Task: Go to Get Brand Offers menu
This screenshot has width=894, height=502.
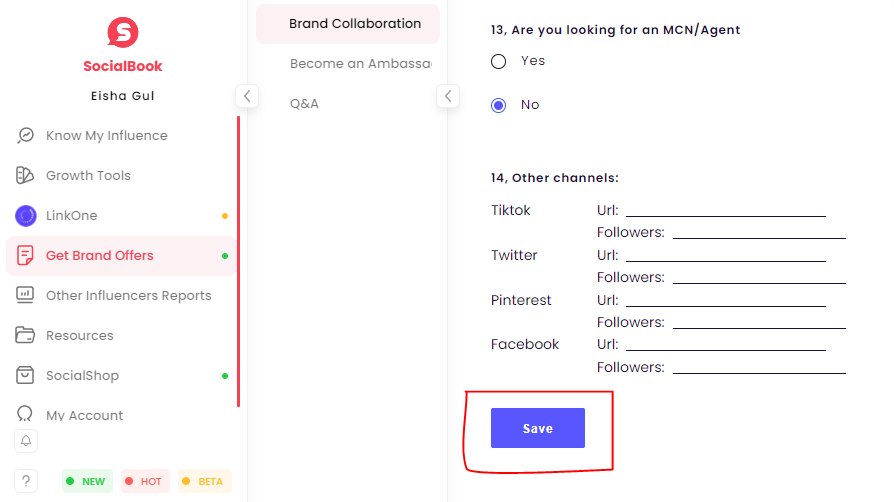Action: 100,256
